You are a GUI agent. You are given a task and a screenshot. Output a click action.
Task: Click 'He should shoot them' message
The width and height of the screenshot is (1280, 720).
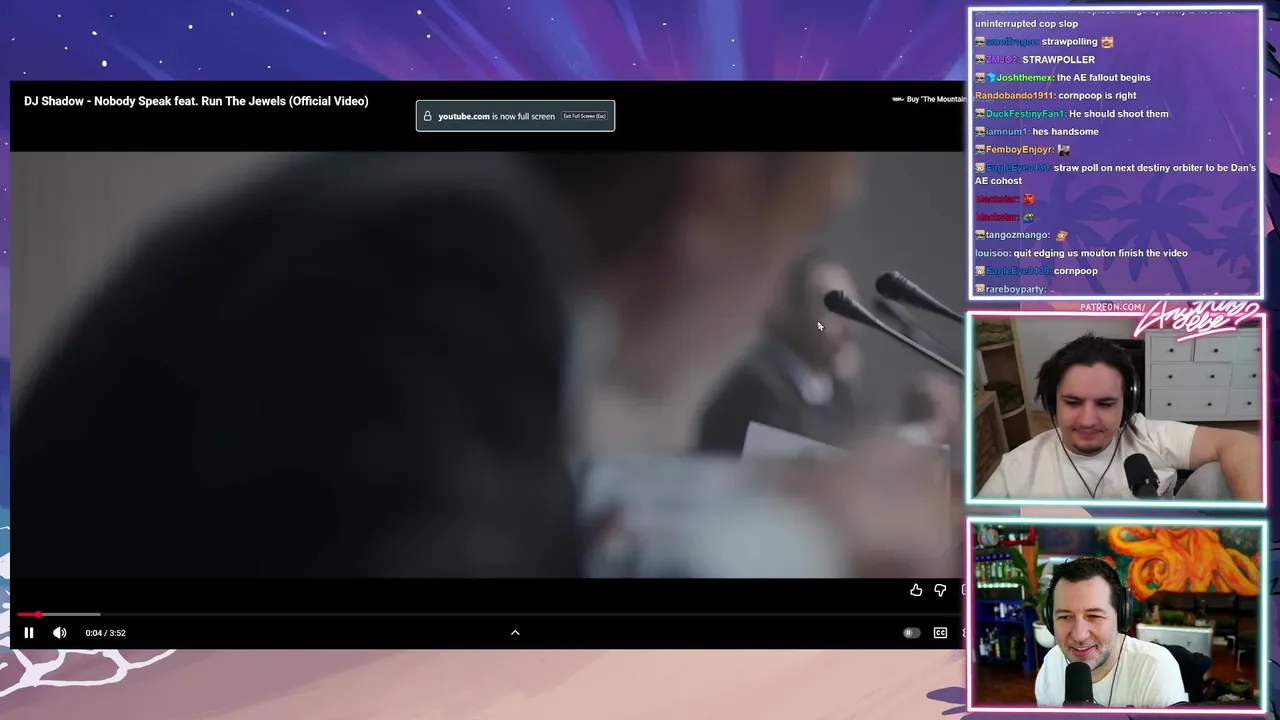tap(1118, 114)
